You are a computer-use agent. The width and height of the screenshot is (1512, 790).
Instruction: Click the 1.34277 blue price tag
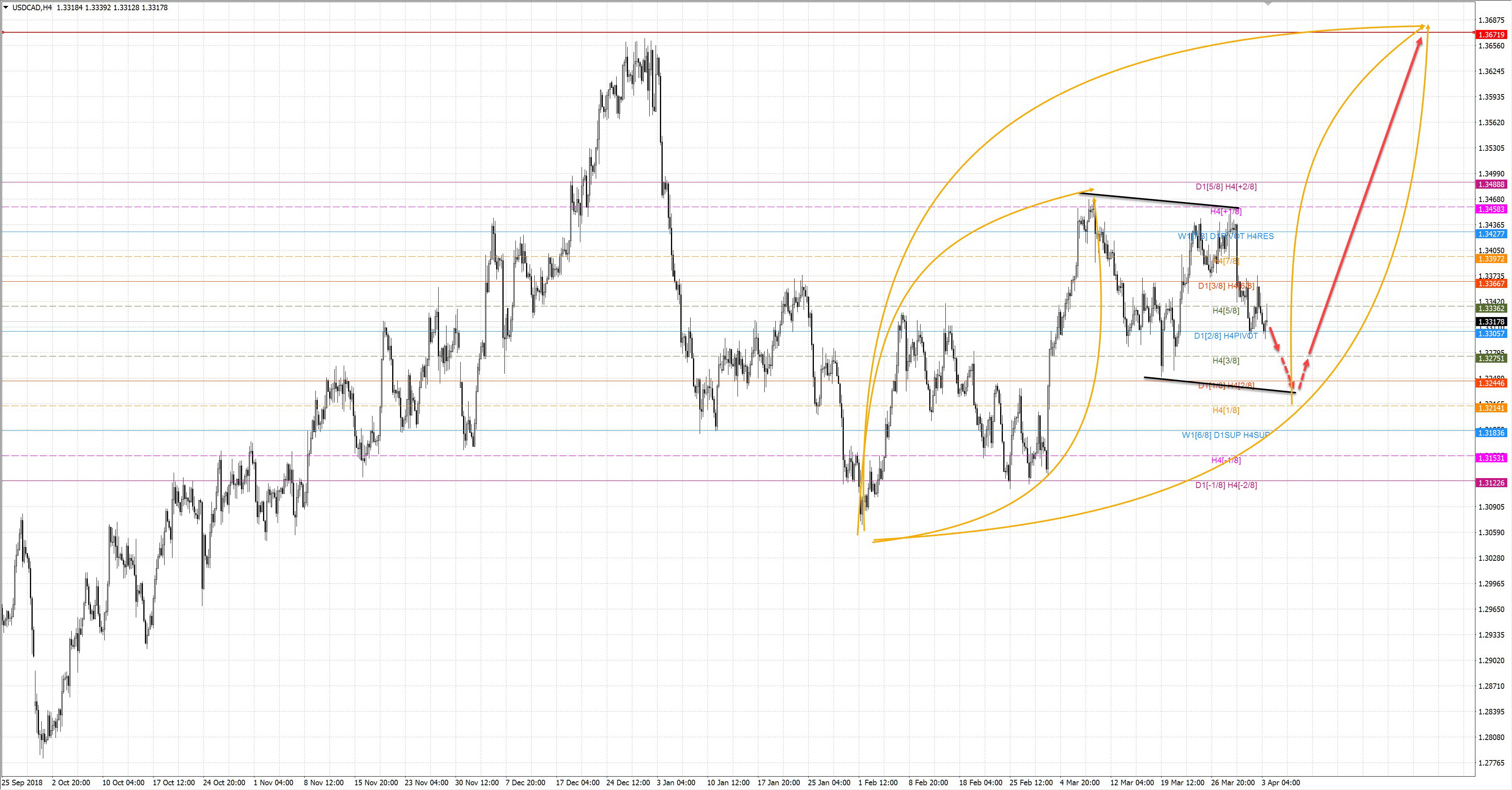click(1492, 234)
